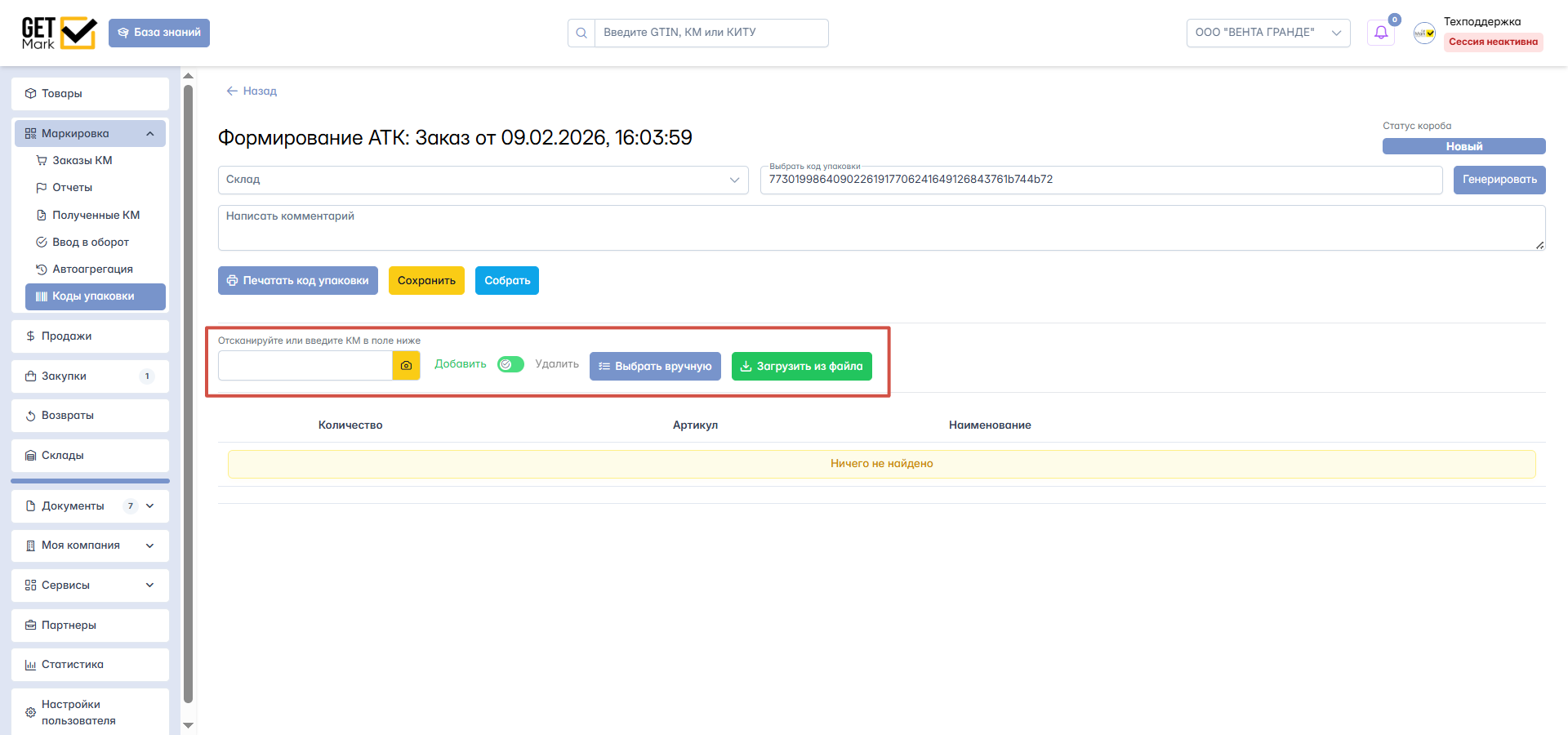Click the sidebar scroll-down arrow

[x=189, y=725]
